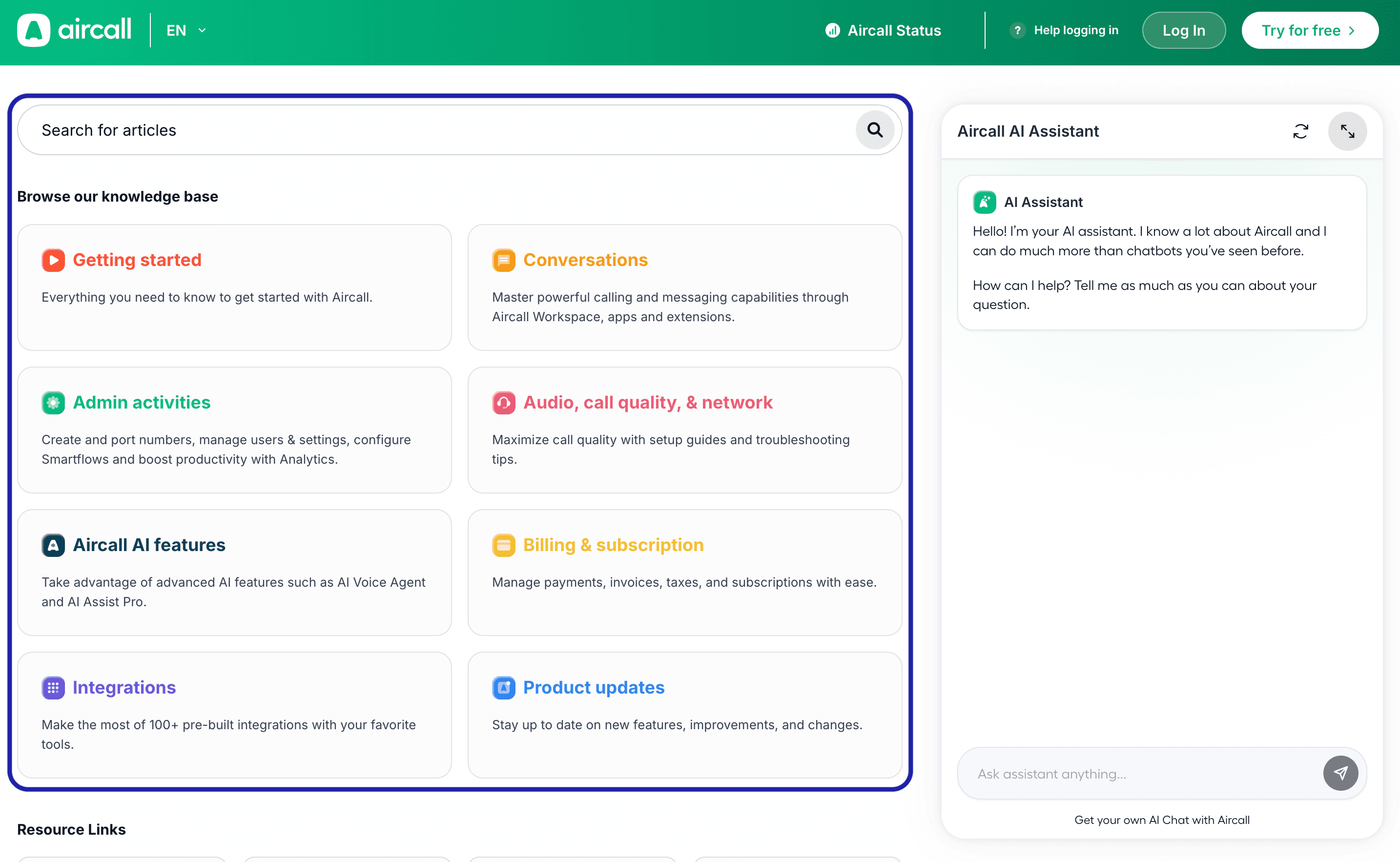
Task: Refresh the AI Assistant conversation
Action: coord(1300,131)
